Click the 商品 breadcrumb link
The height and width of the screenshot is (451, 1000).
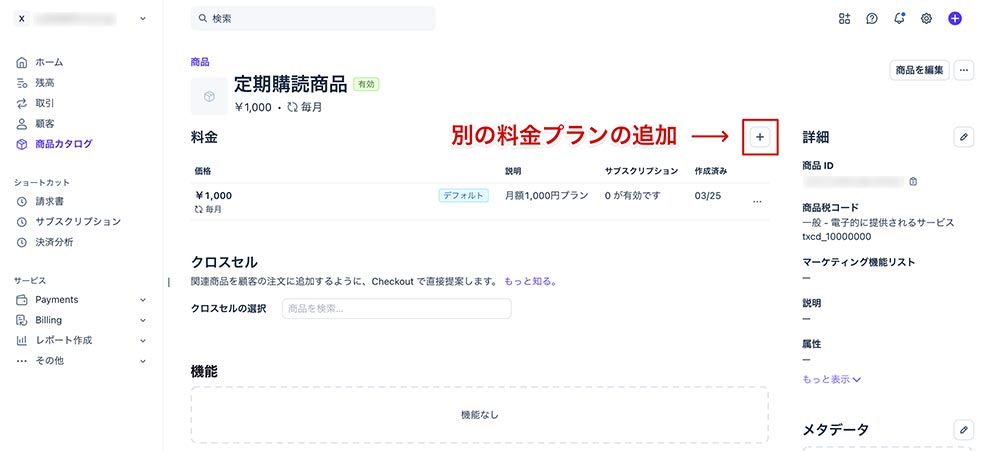point(200,62)
